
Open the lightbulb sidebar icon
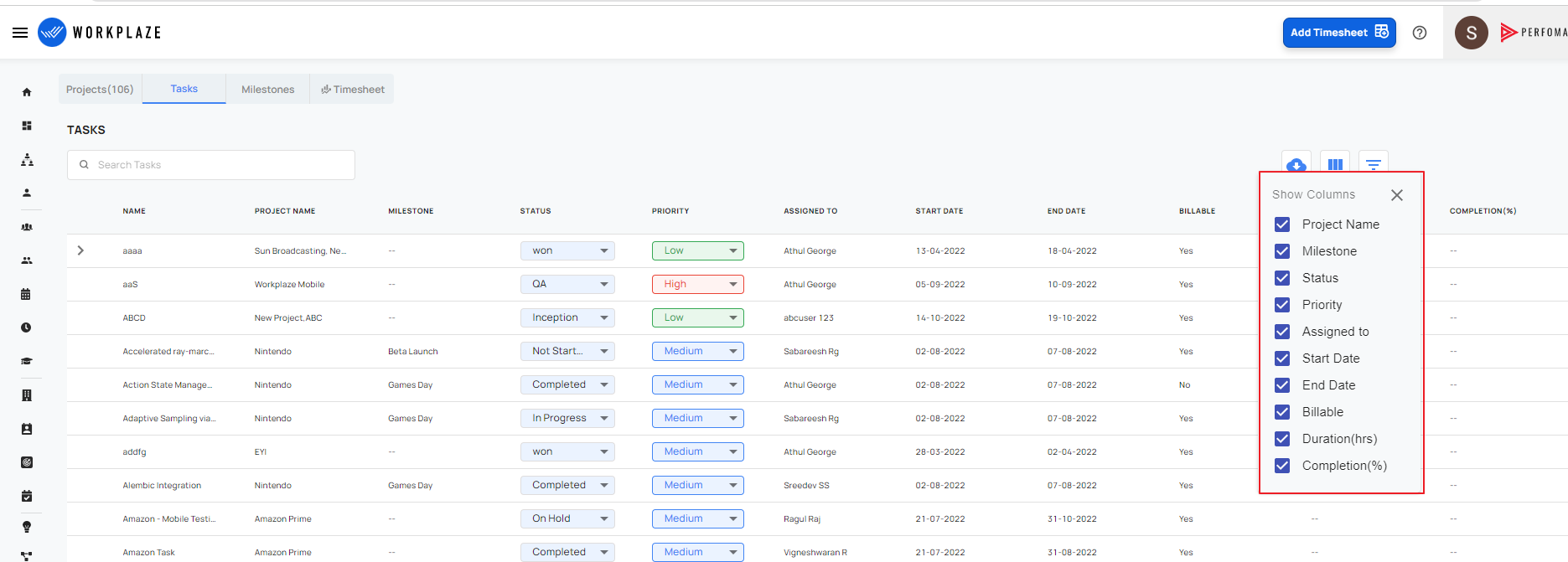[27, 527]
